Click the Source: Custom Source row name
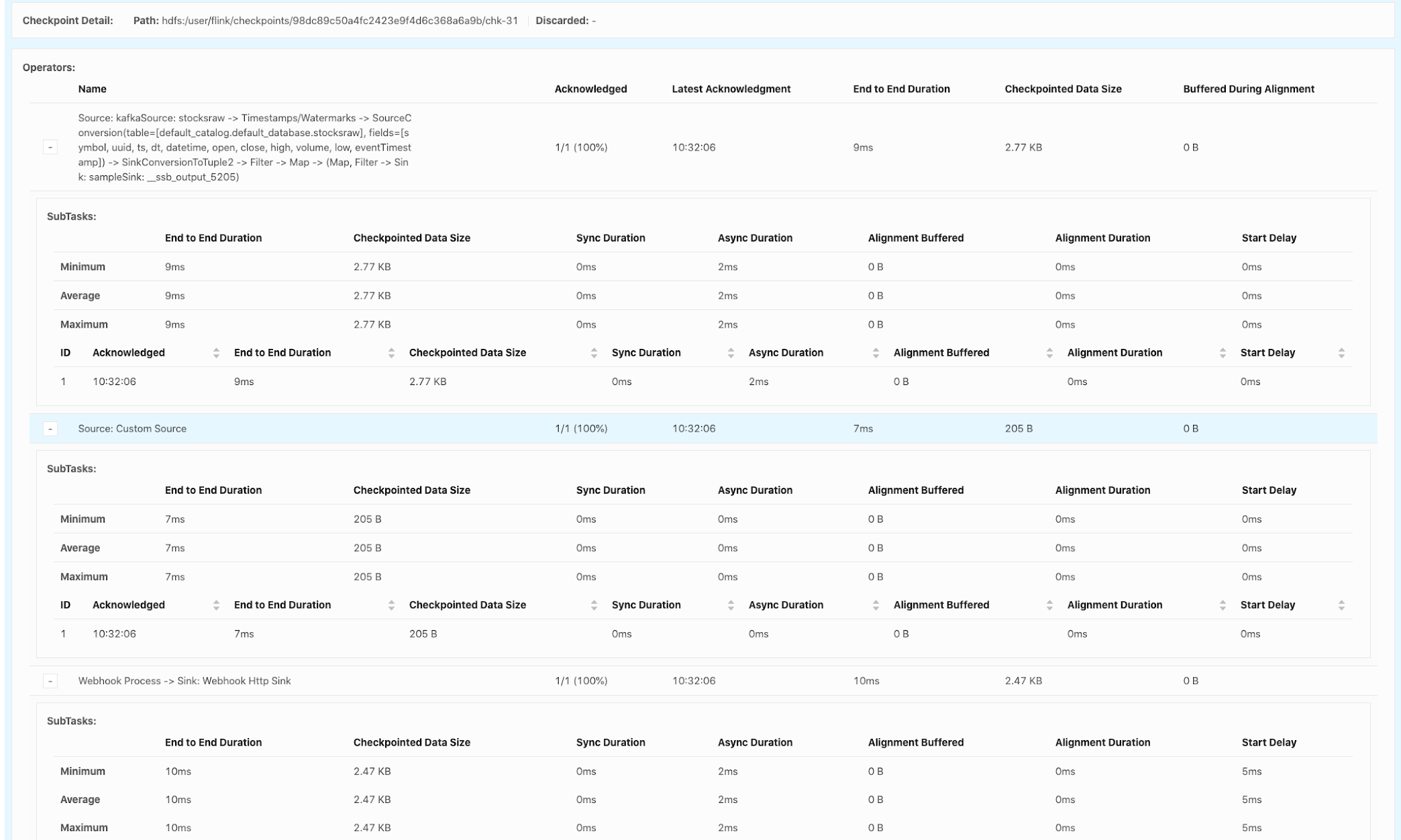Image resolution: width=1401 pixels, height=840 pixels. 132,429
